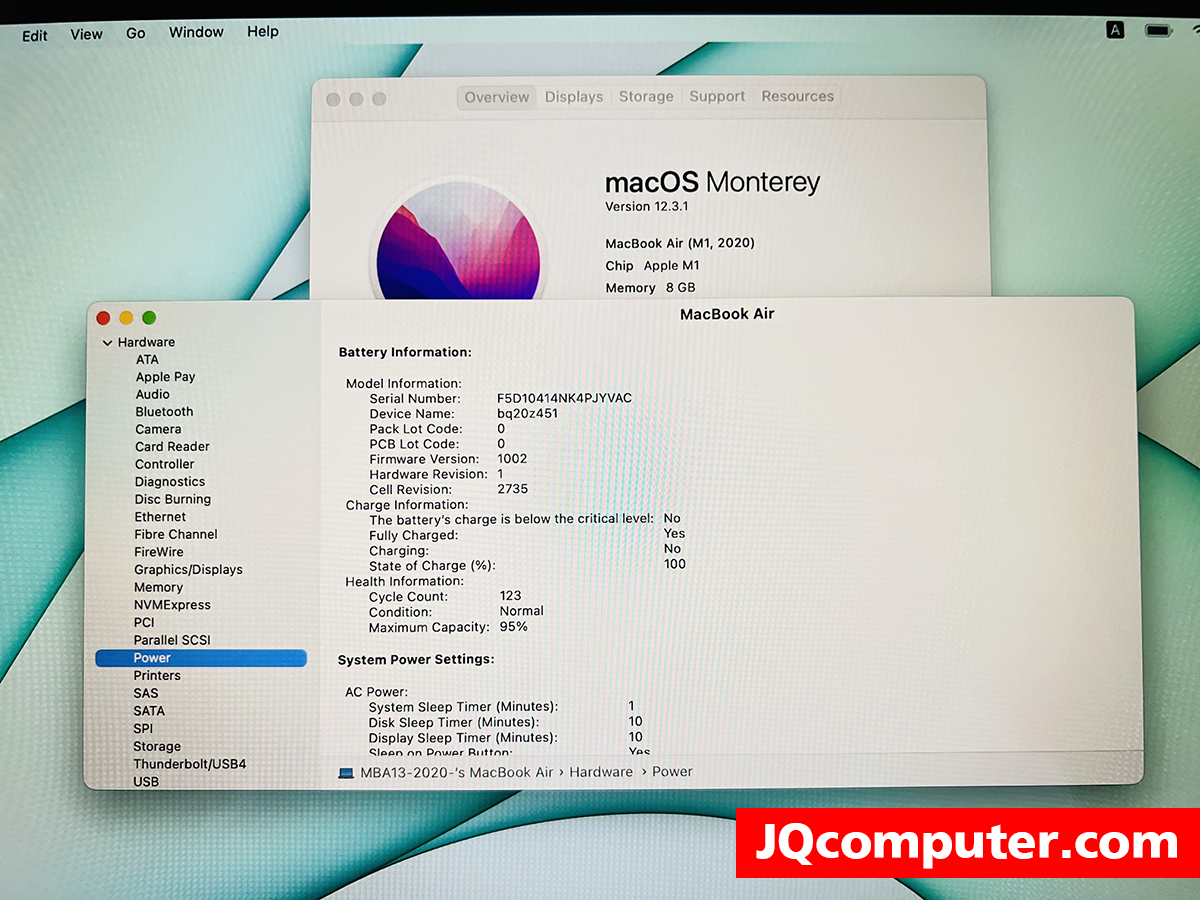1200x900 pixels.
Task: Click the Battery Information heading
Action: click(405, 352)
